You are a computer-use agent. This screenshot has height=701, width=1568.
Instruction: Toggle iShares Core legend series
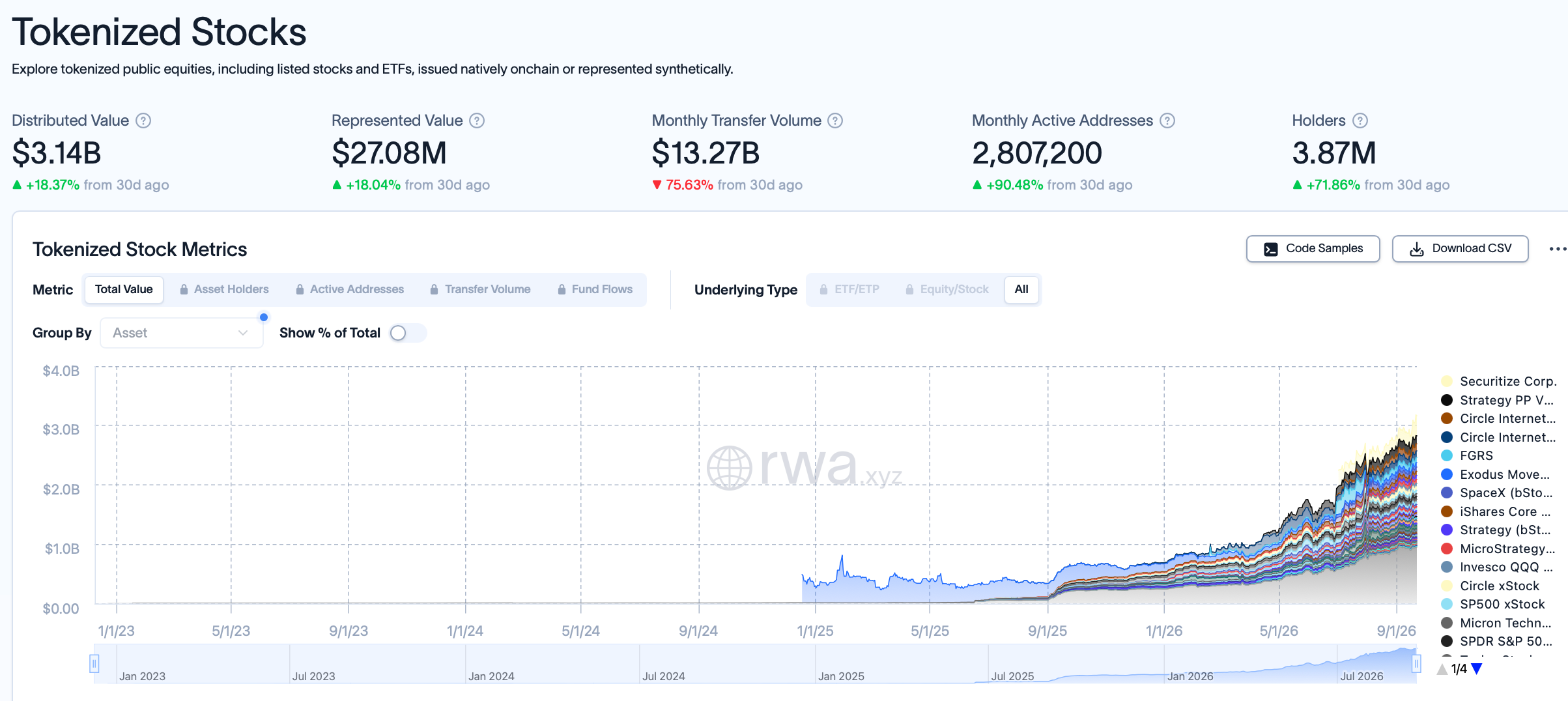click(x=1496, y=511)
